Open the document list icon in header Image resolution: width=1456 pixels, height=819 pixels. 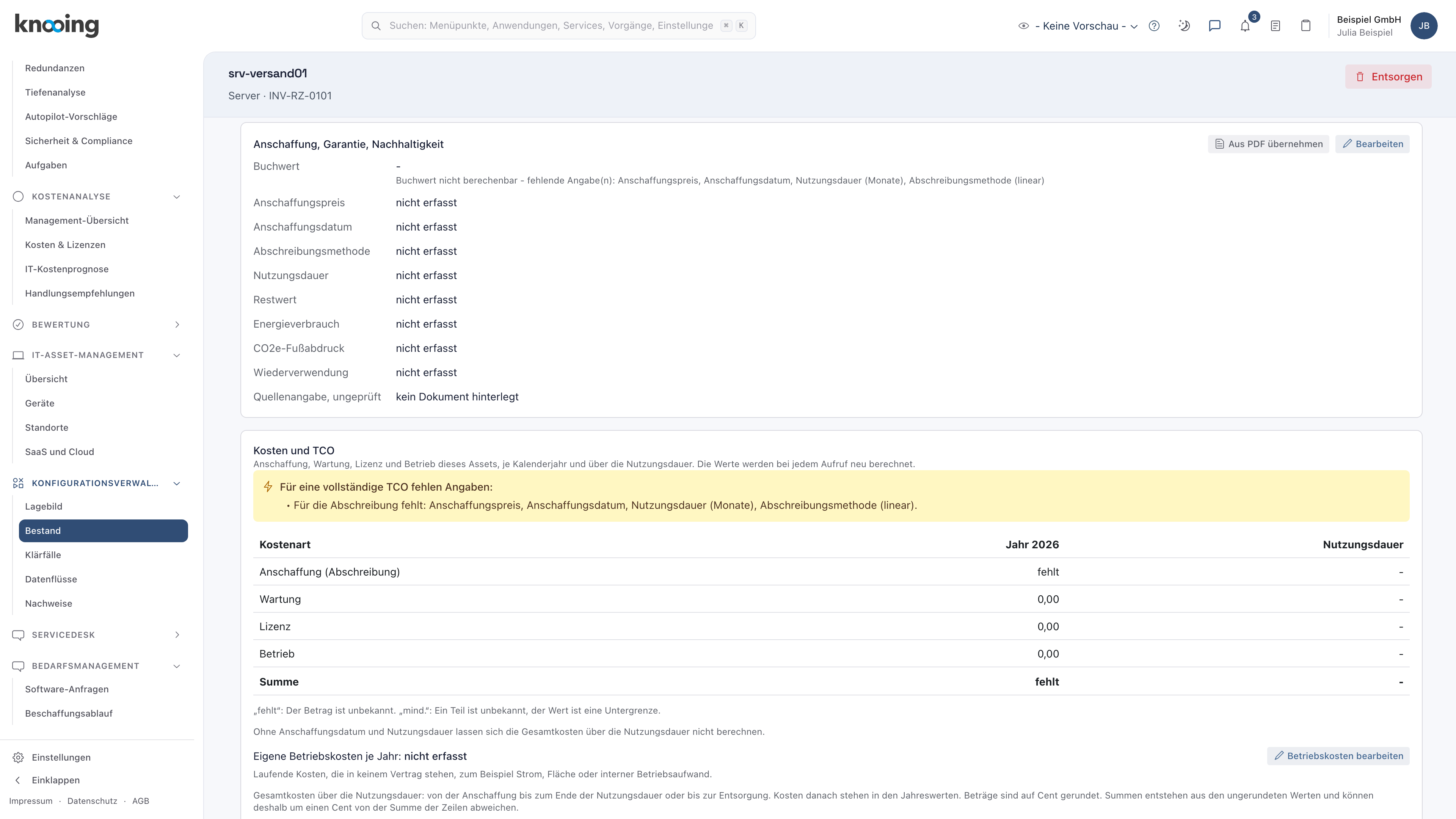pyautogui.click(x=1276, y=26)
